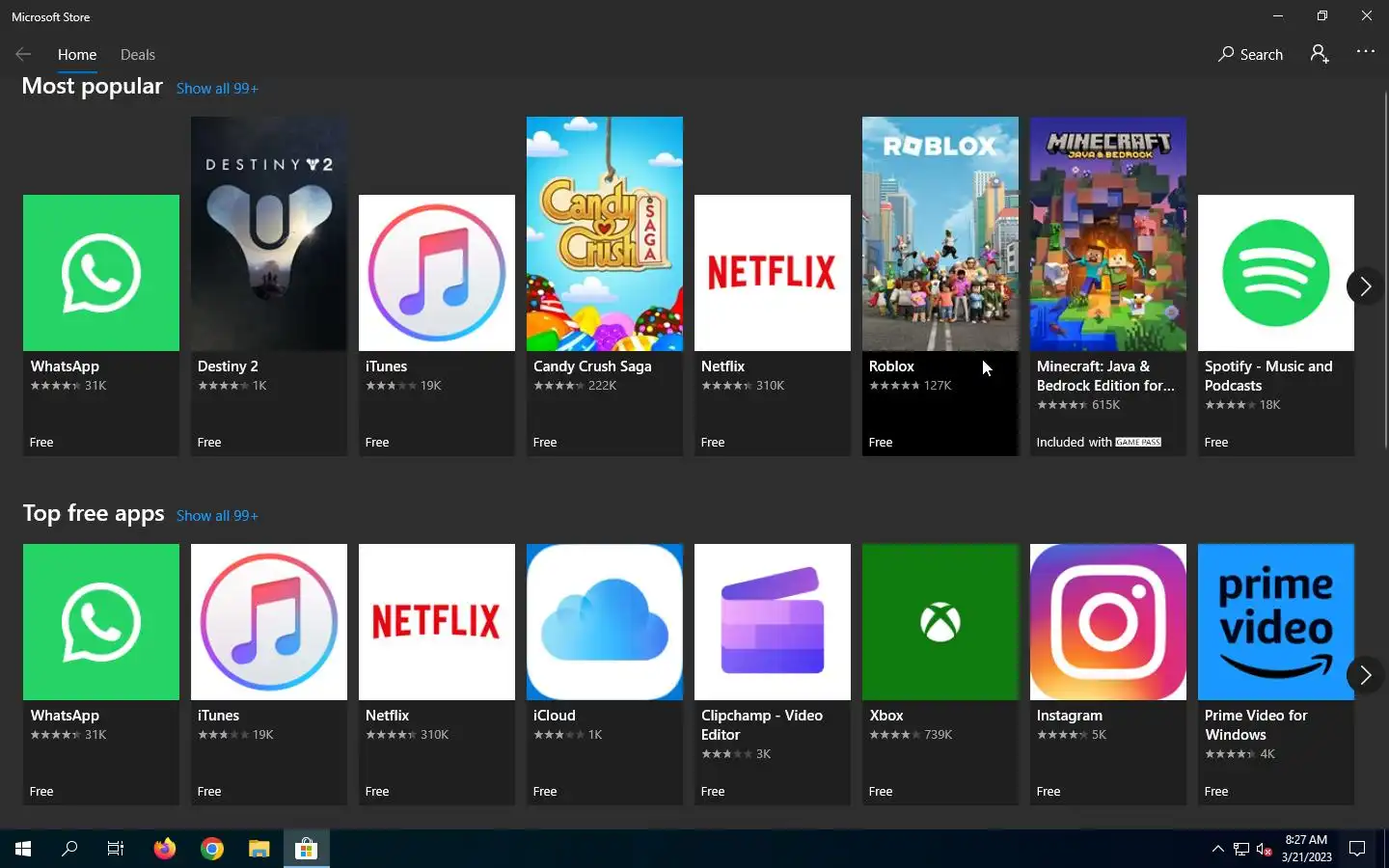1389x868 pixels.
Task: Open the iCloud cloud icon
Action: pyautogui.click(x=605, y=622)
